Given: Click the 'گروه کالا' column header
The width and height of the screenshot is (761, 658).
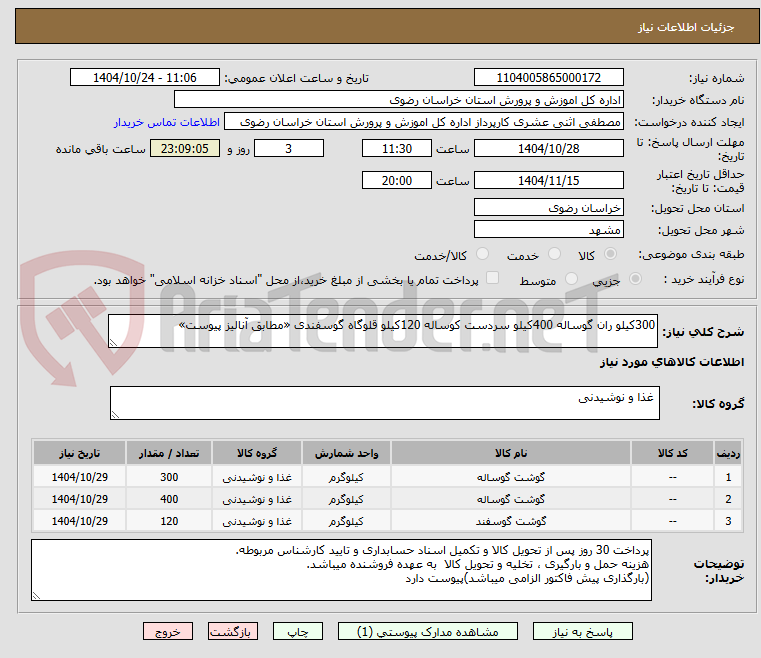Looking at the screenshot, I should pyautogui.click(x=257, y=453).
